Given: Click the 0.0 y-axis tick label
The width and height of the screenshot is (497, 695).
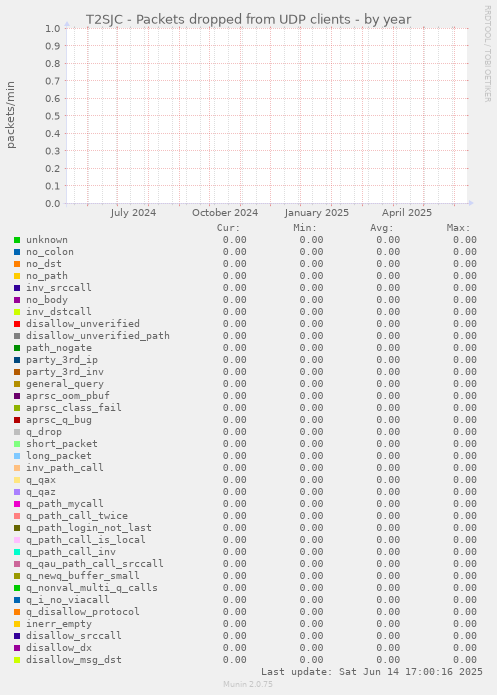Looking at the screenshot, I should [52, 204].
